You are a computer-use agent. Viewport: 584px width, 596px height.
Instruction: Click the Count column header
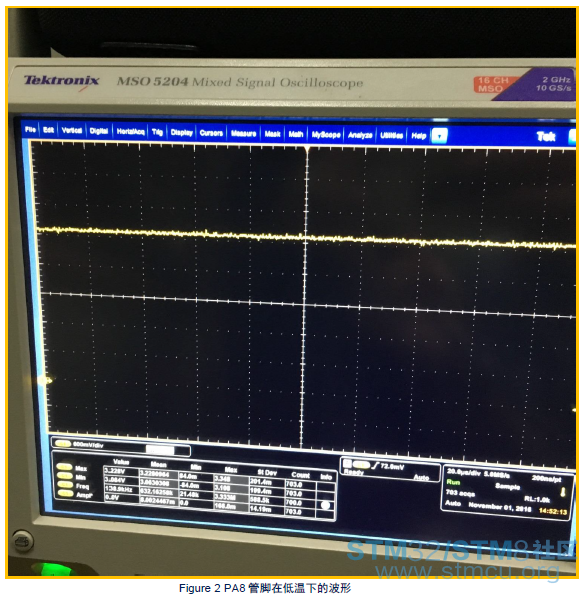(300, 475)
